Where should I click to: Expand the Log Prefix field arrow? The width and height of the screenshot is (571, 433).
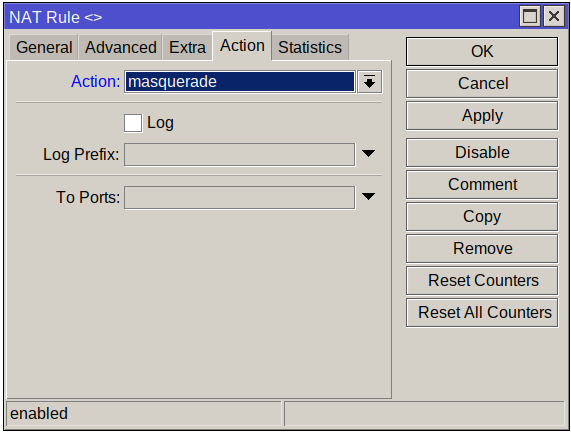pos(368,154)
